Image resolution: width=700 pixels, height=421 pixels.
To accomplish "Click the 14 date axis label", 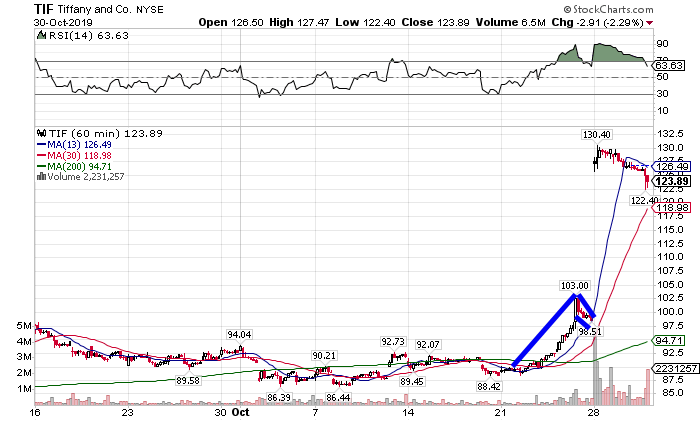I will pos(408,412).
